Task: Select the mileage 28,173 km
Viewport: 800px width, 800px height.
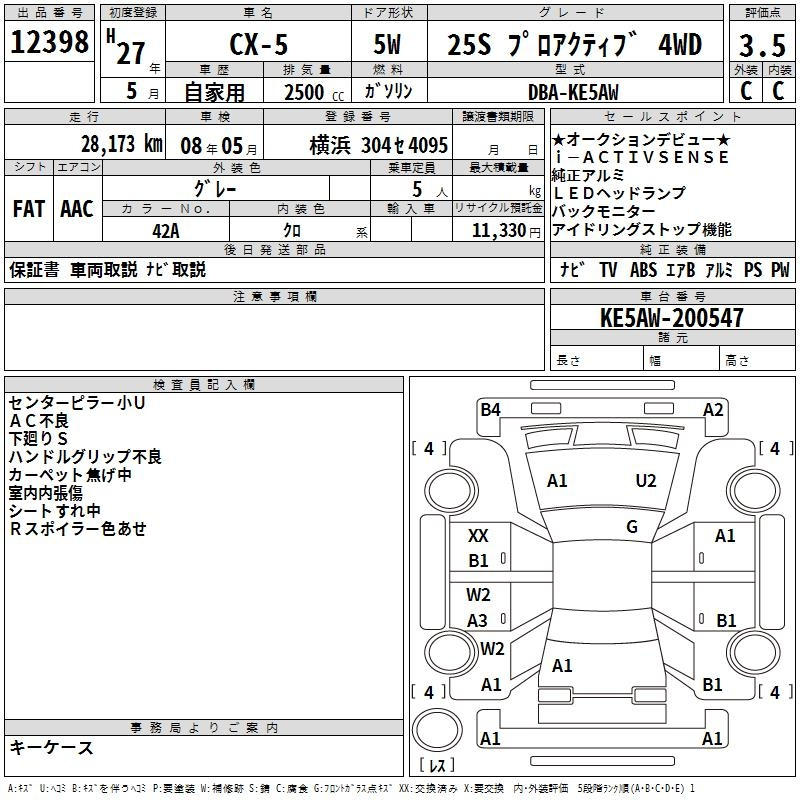Action: 121,144
